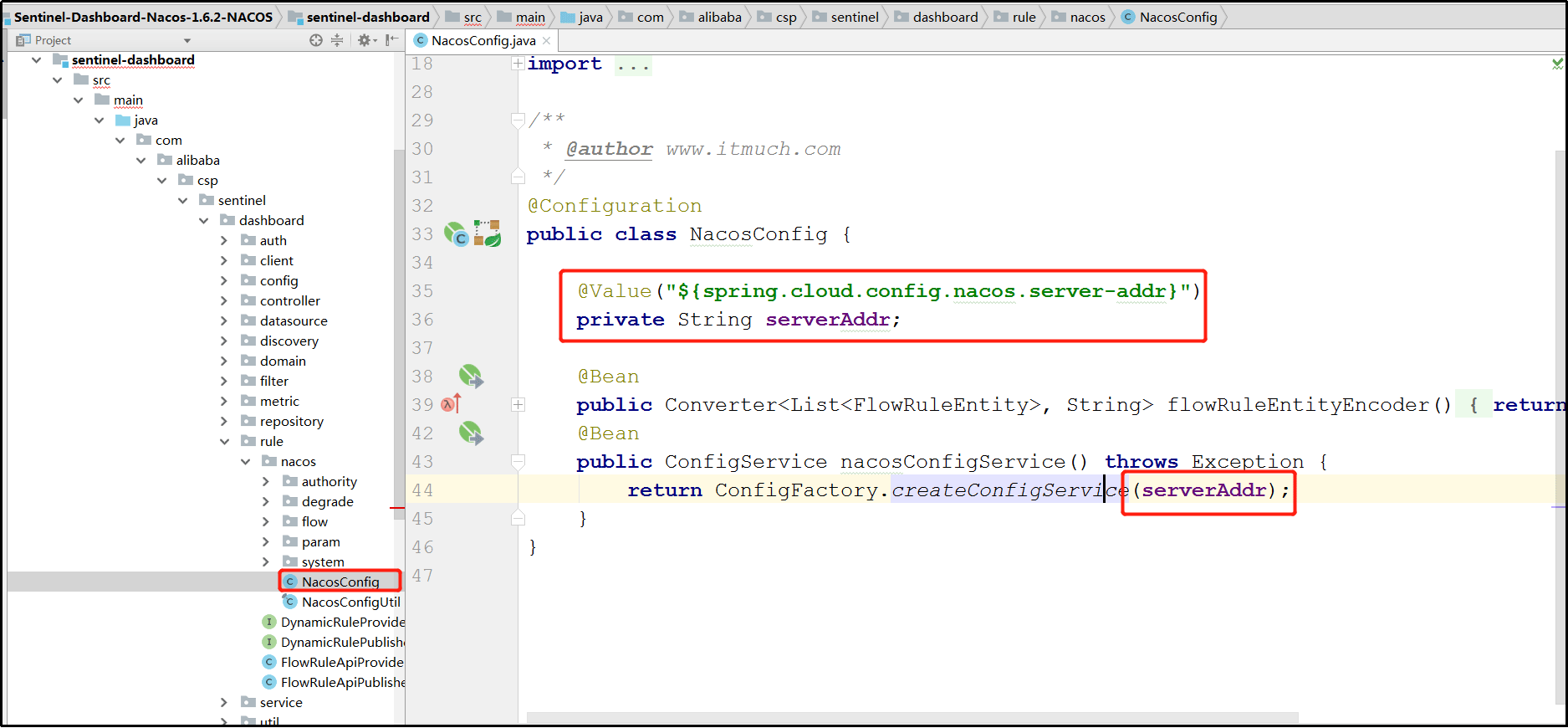This screenshot has width=1568, height=728.
Task: Select the param package in tree
Action: point(320,542)
